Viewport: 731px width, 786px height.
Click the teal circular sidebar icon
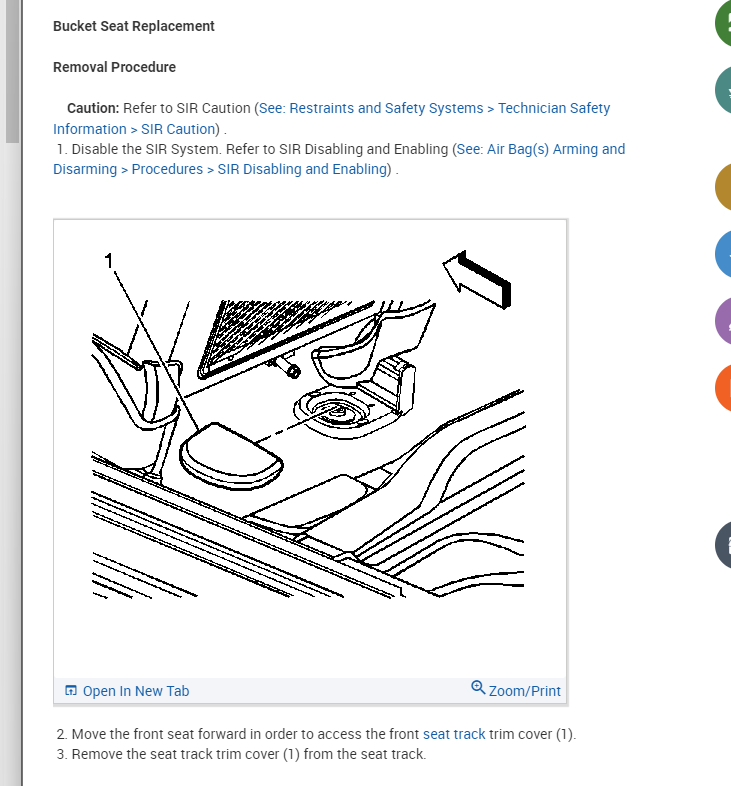coord(723,90)
